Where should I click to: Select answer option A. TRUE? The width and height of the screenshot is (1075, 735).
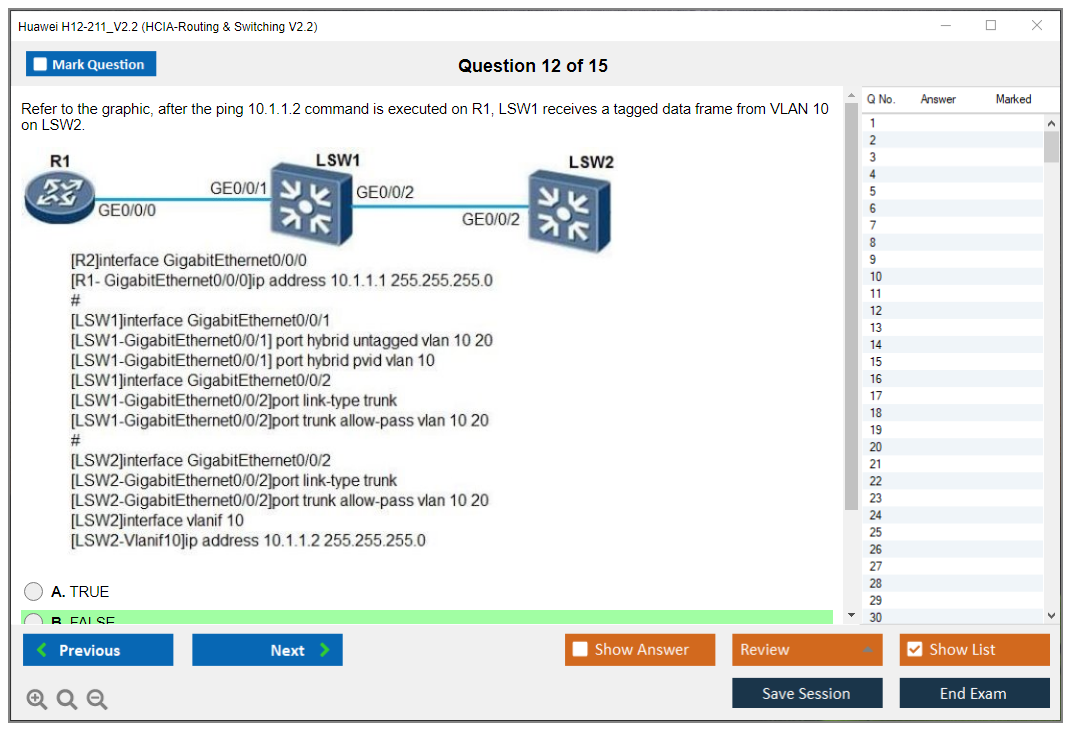(34, 592)
